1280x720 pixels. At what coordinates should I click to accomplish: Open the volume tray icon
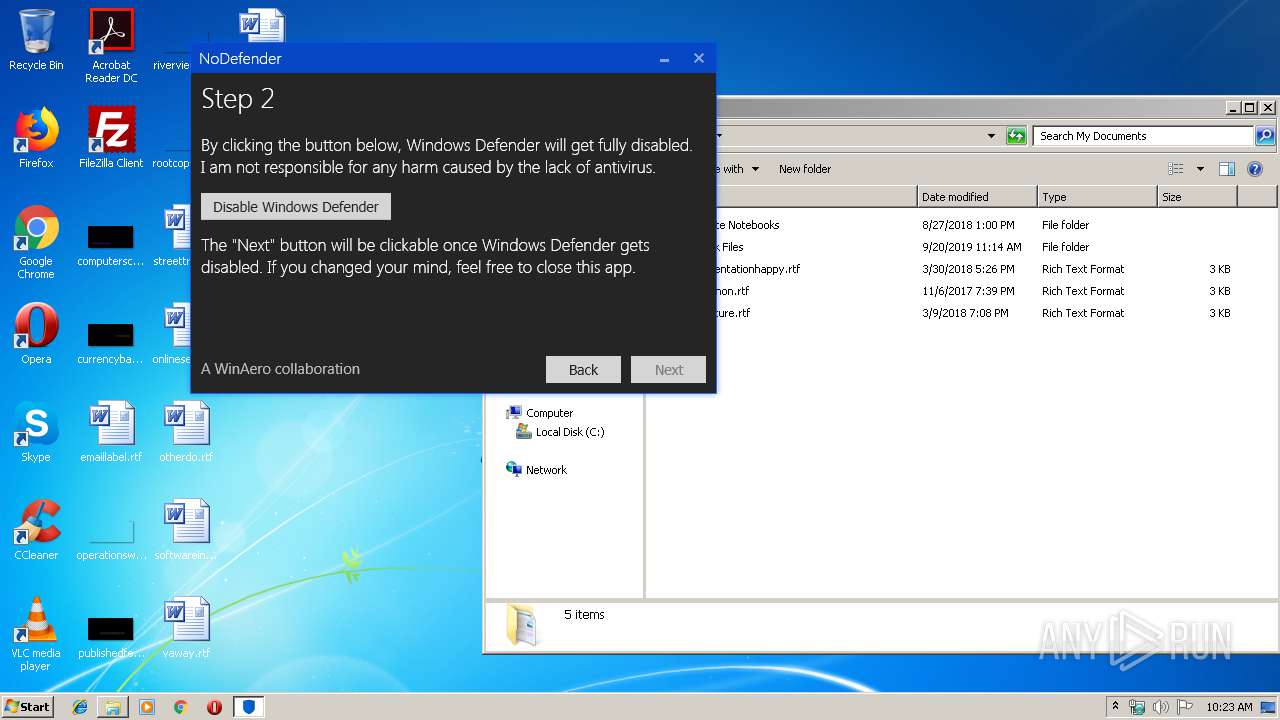[1161, 707]
